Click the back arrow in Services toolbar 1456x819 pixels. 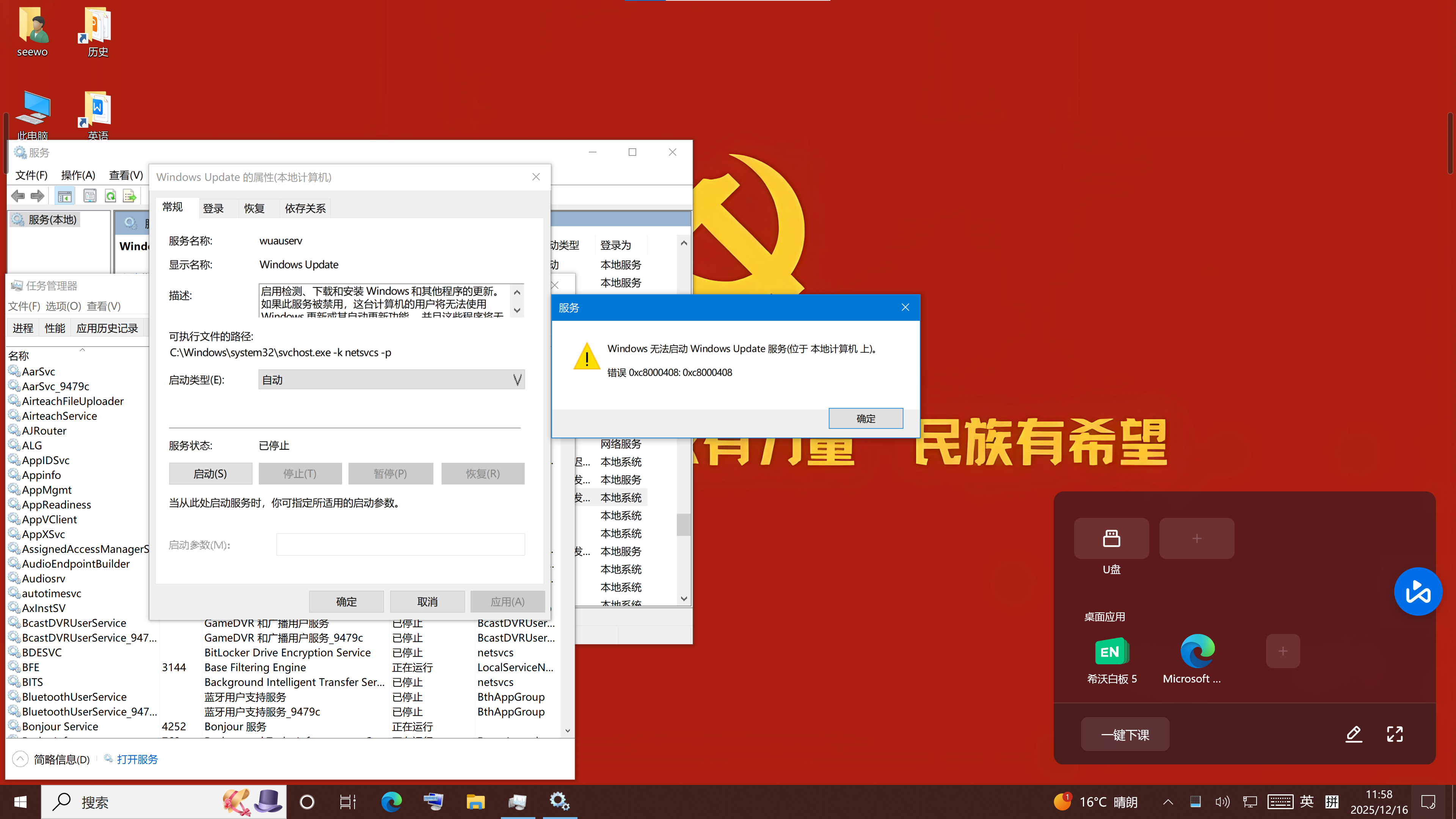pos(18,196)
